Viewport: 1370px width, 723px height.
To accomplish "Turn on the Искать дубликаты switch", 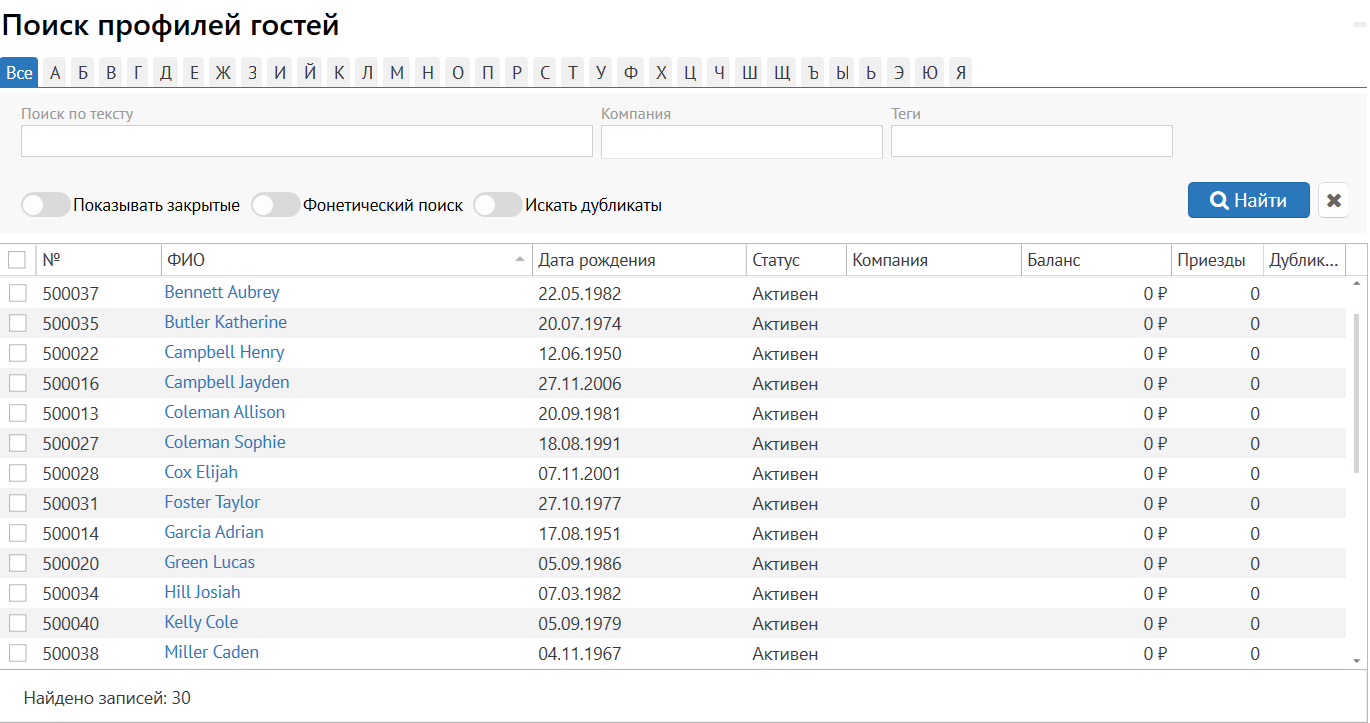I will pyautogui.click(x=498, y=205).
